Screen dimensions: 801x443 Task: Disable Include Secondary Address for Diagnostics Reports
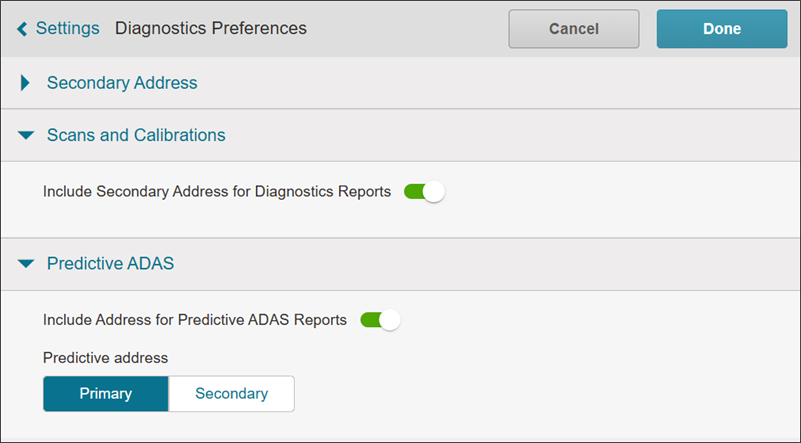click(423, 191)
